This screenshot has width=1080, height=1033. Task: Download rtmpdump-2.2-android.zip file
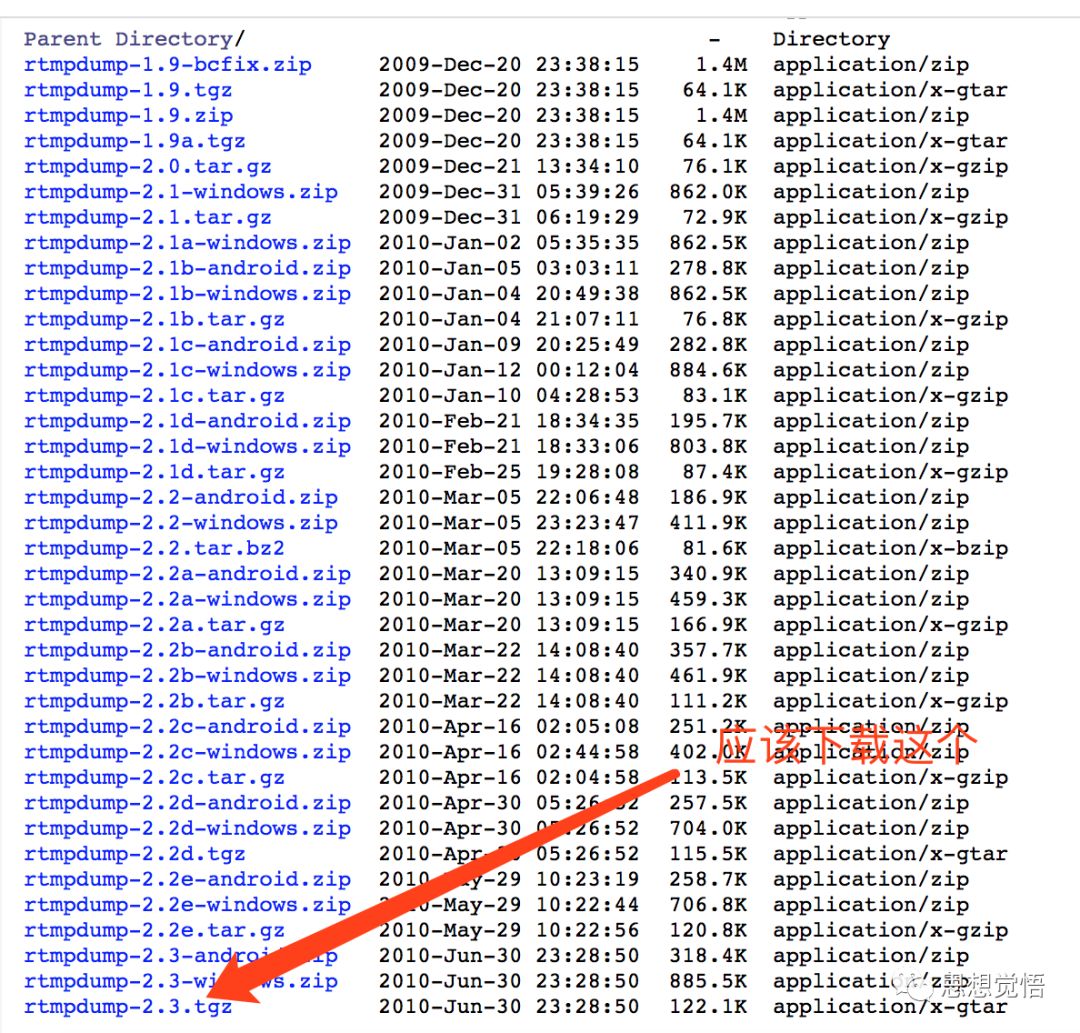point(180,497)
